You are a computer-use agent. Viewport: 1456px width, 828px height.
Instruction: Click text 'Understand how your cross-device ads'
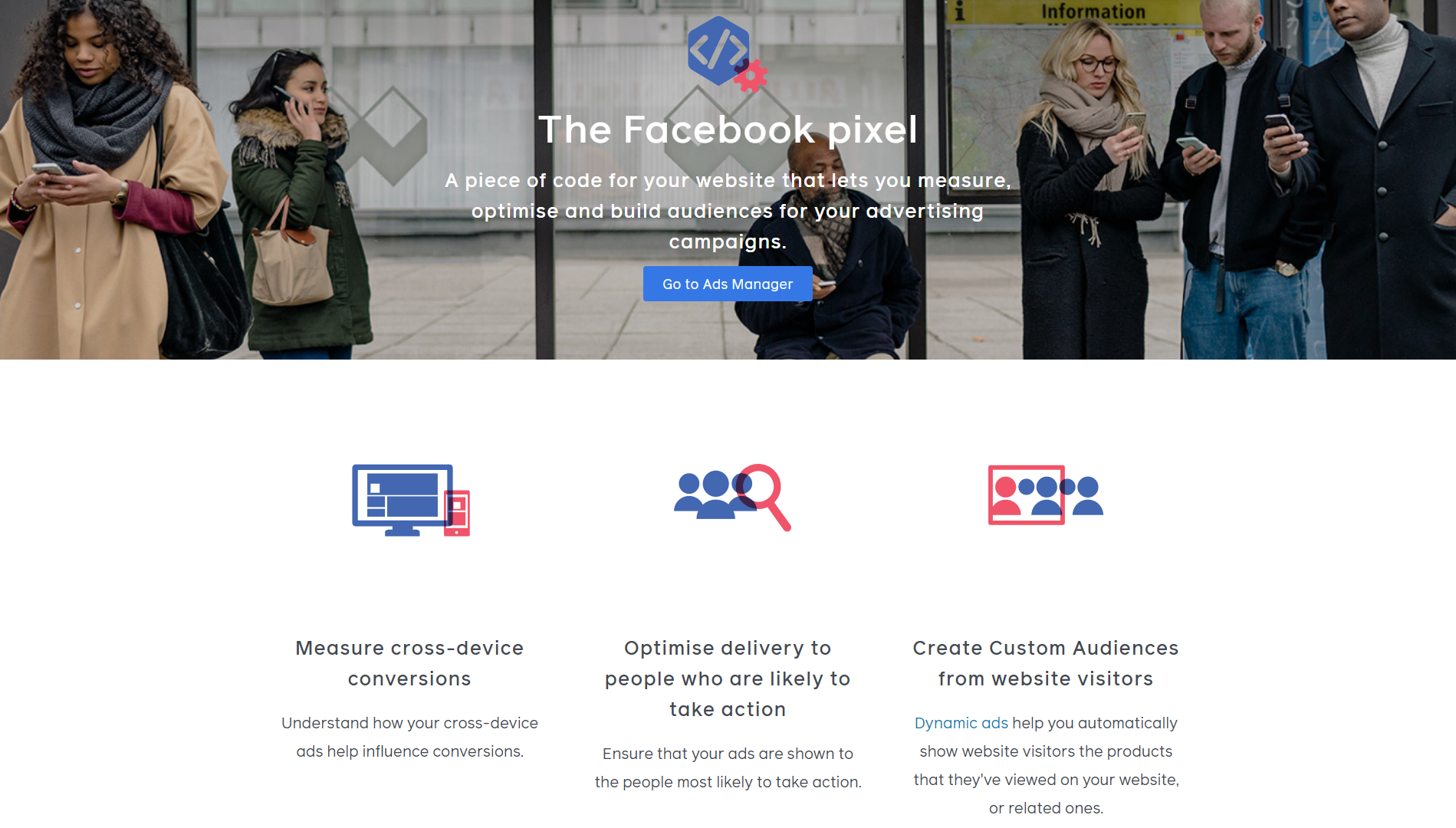pyautogui.click(x=409, y=723)
